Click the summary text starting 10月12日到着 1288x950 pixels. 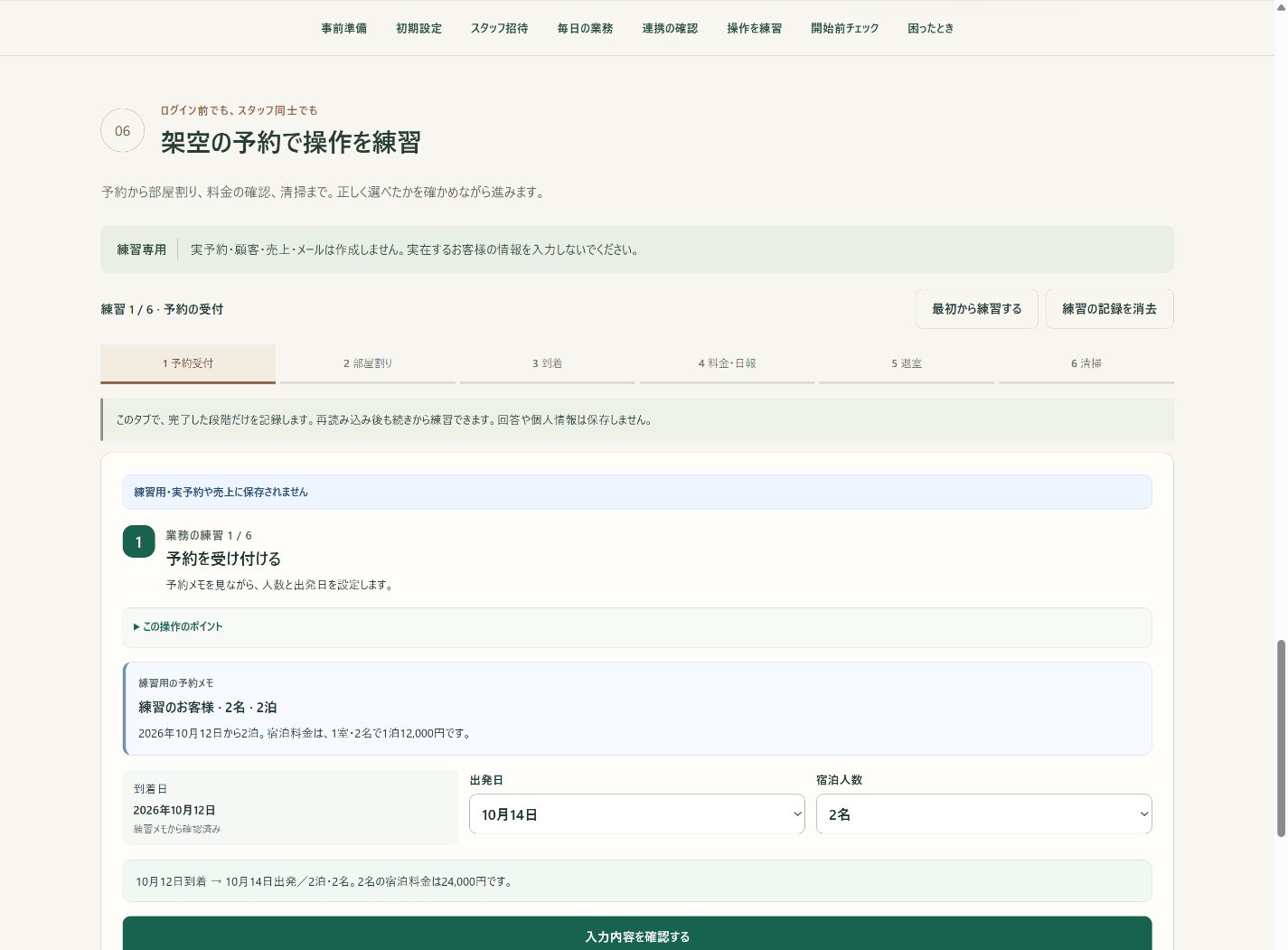pyautogui.click(x=325, y=881)
